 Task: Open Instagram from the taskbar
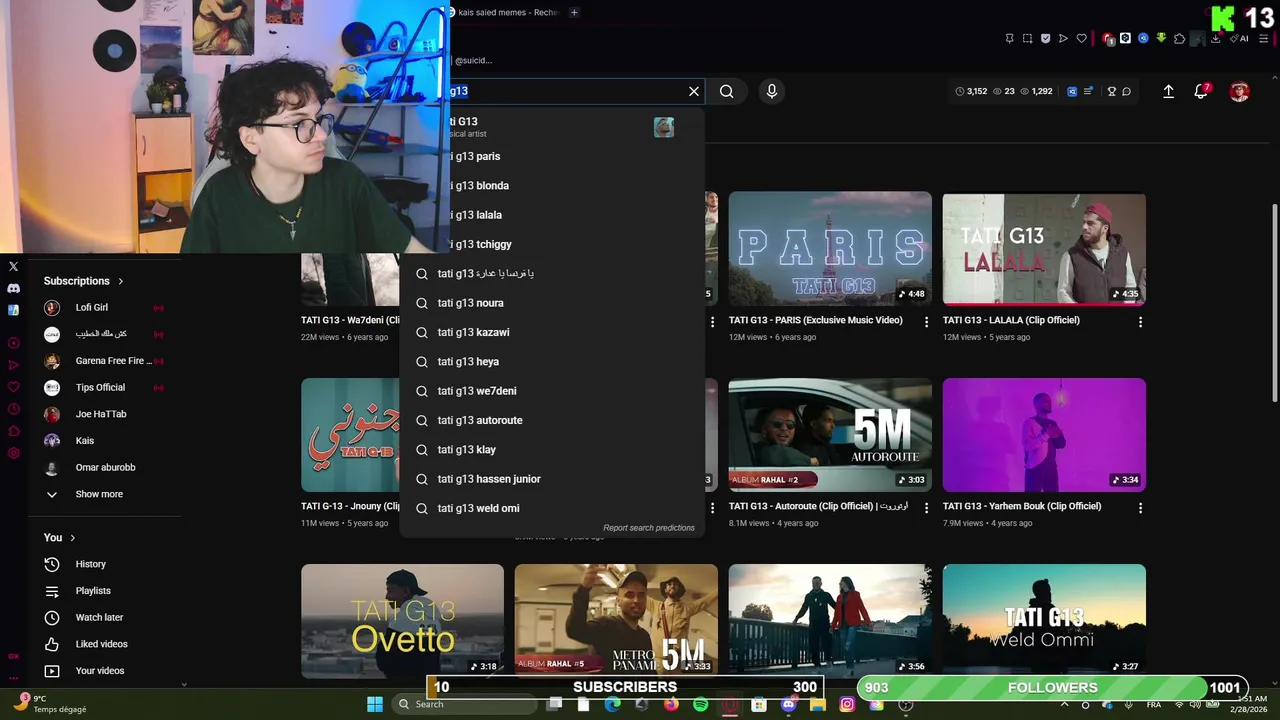click(x=847, y=704)
